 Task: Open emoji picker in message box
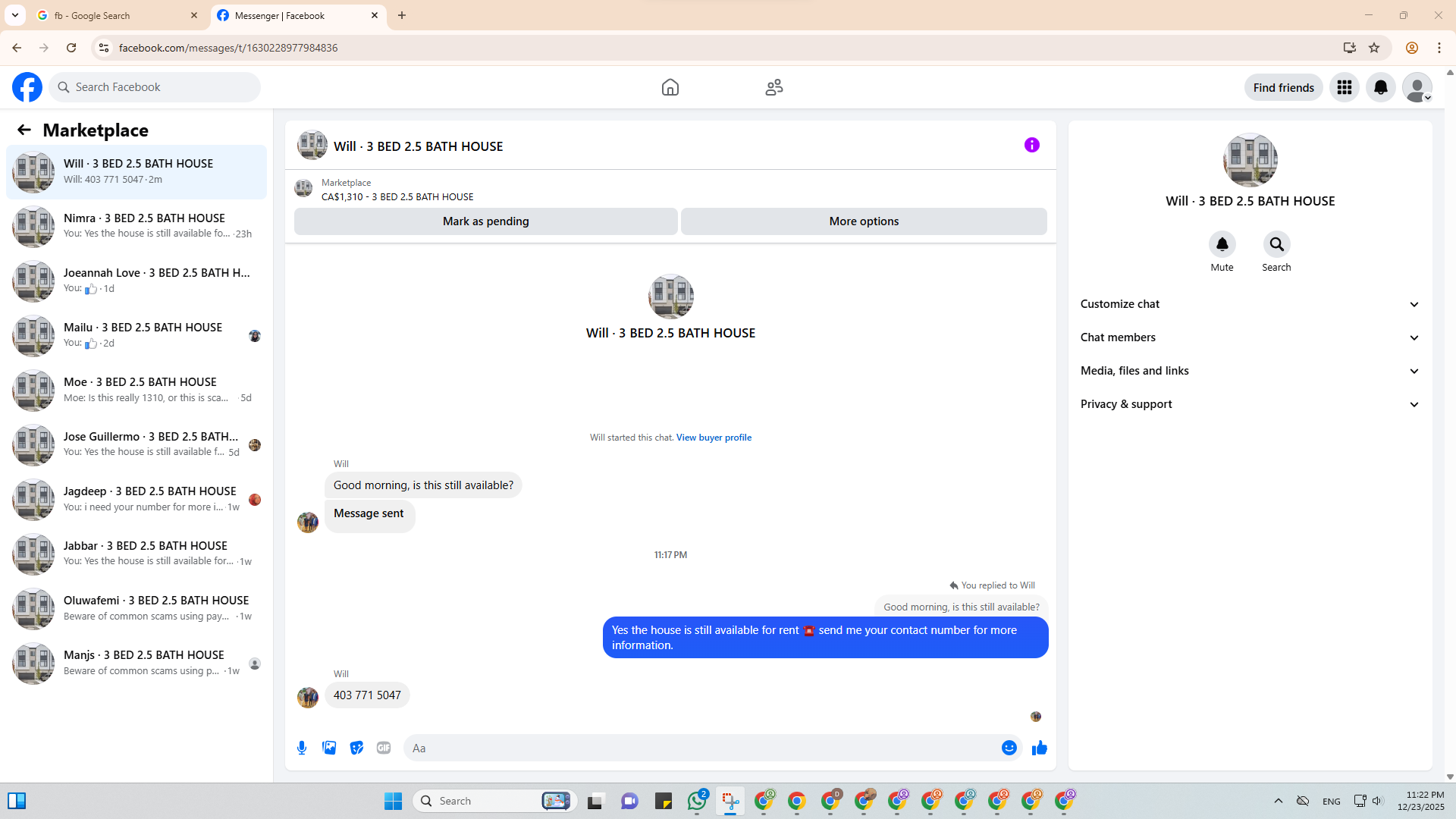point(1009,748)
